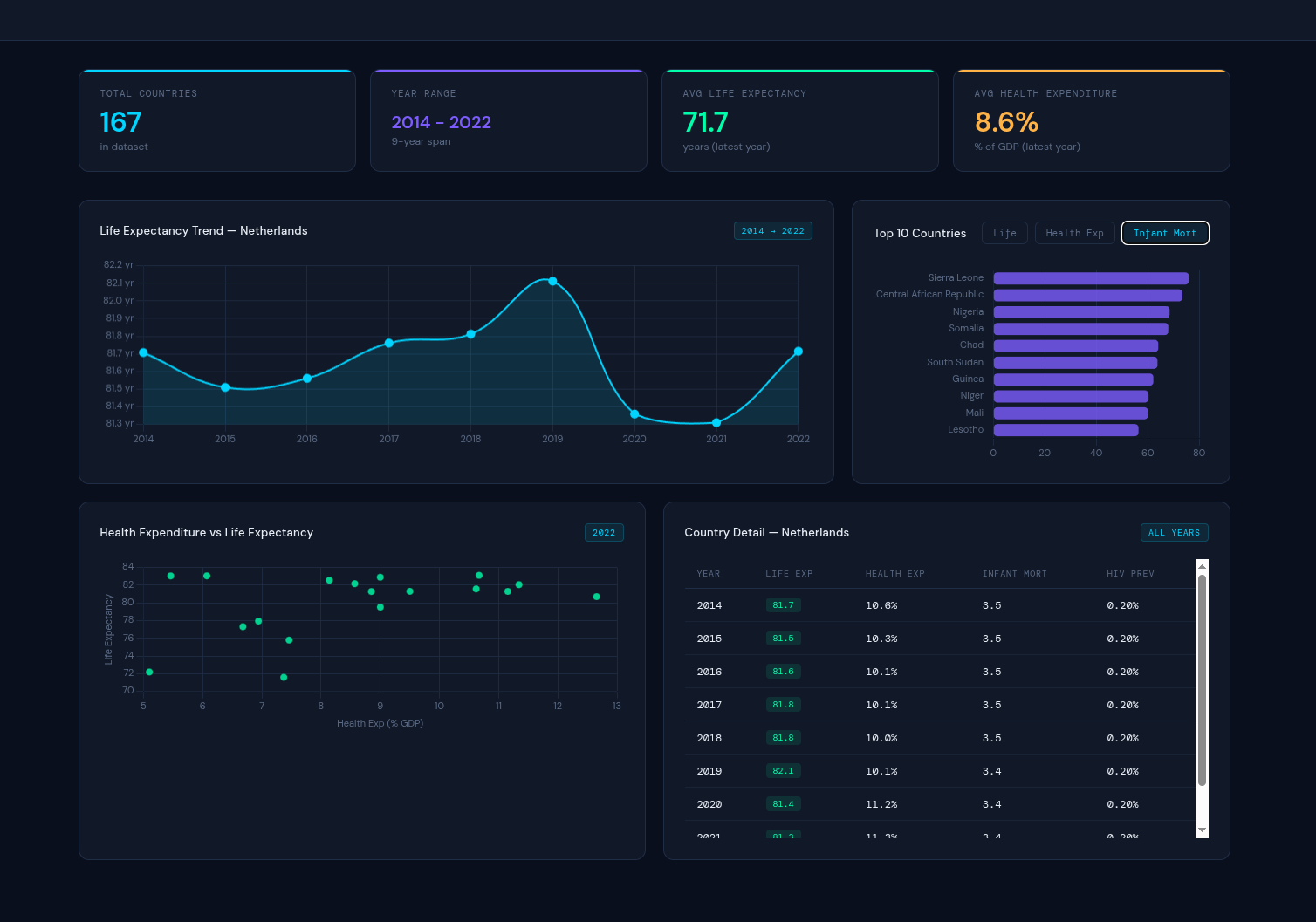
Task: Select the Lesotho bar in ranking chart
Action: pos(1066,429)
